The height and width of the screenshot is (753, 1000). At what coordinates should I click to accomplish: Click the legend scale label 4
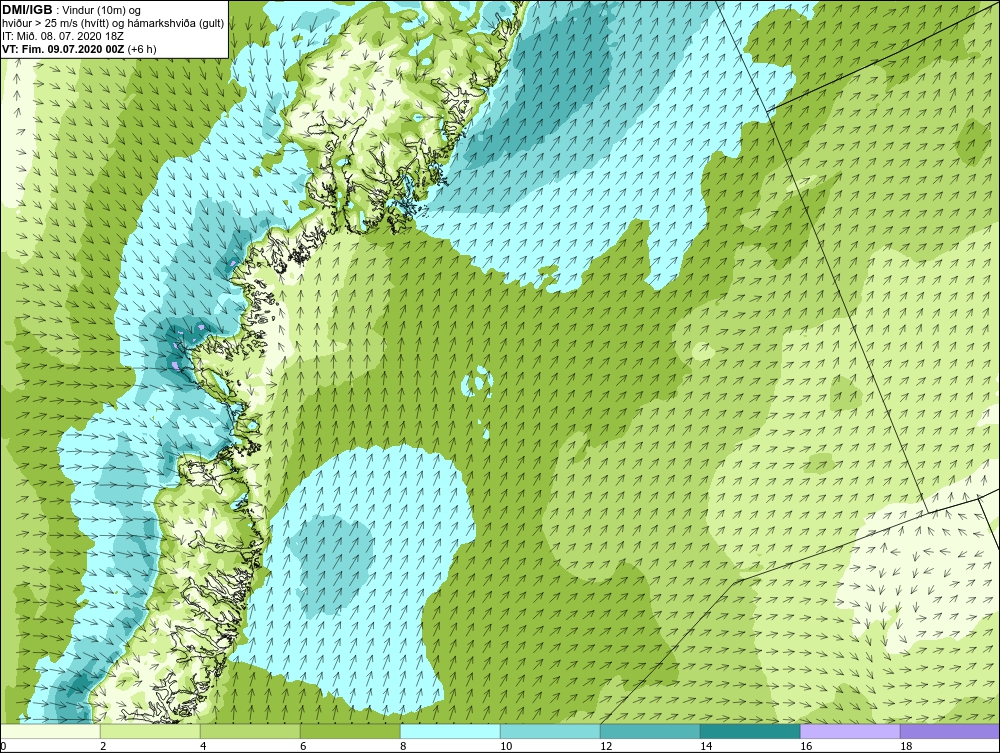click(x=203, y=746)
